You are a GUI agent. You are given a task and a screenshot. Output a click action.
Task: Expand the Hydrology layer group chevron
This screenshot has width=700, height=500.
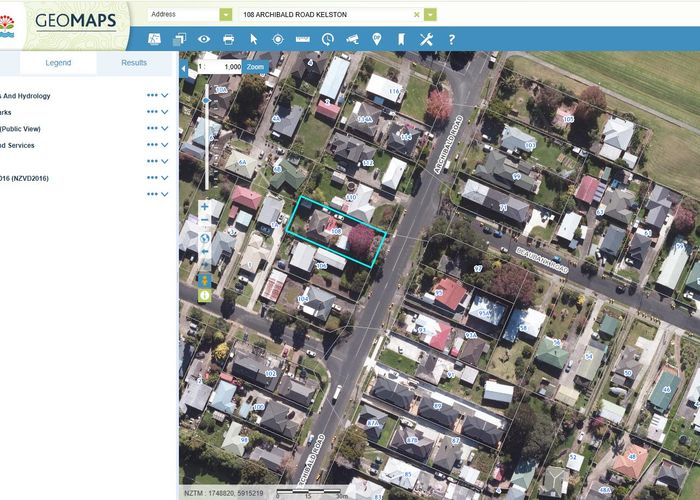pos(165,96)
